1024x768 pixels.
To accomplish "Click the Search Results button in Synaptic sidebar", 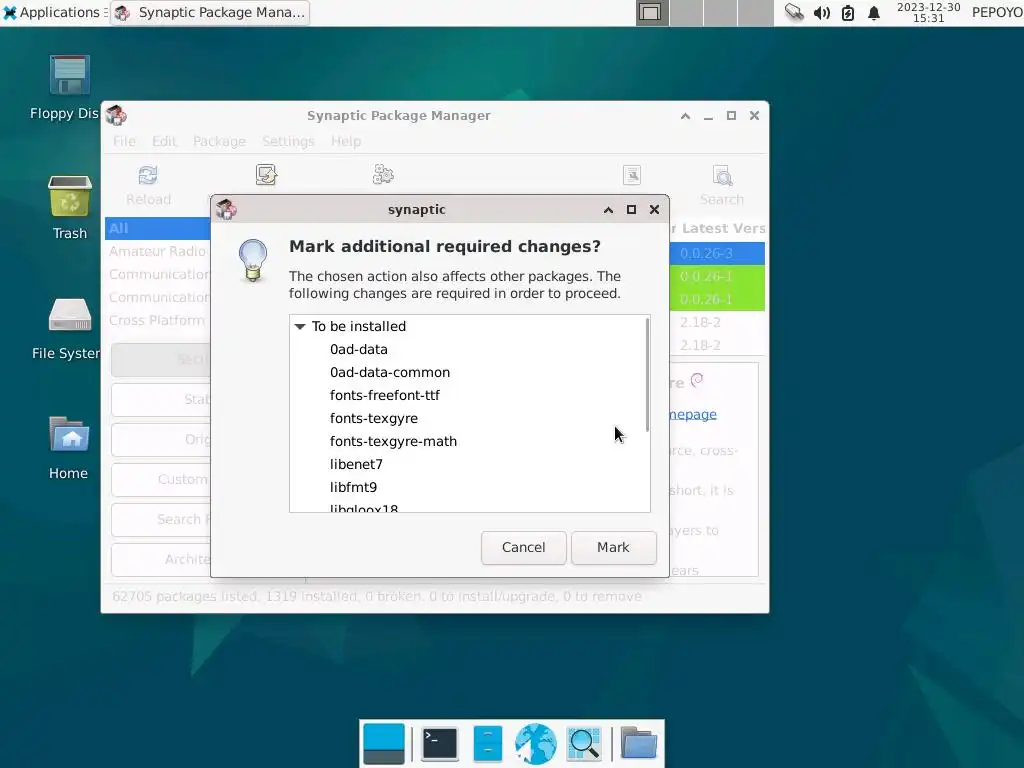I will pos(161,519).
